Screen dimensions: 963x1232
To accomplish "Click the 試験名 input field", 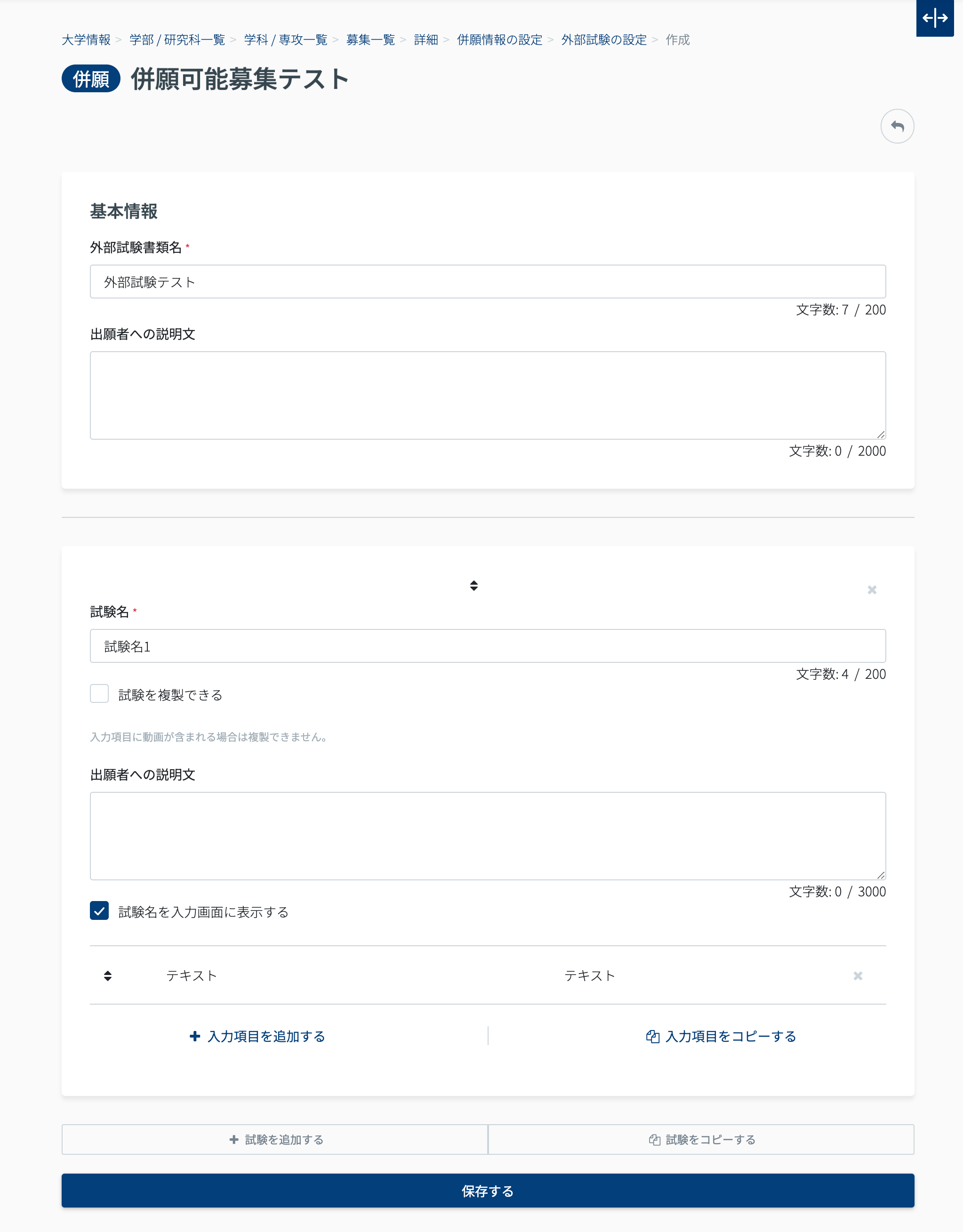I will (488, 646).
